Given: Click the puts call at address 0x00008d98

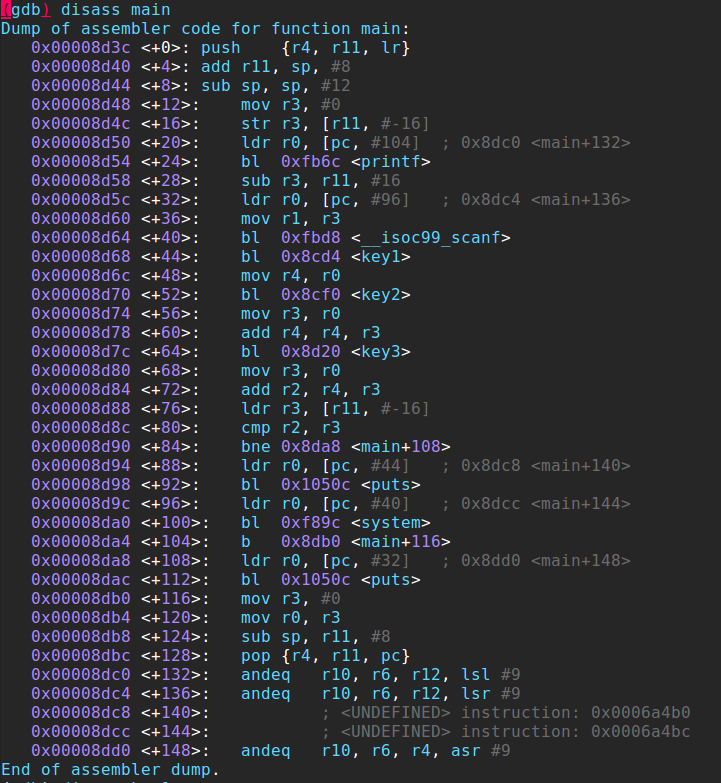Looking at the screenshot, I should (x=331, y=484).
